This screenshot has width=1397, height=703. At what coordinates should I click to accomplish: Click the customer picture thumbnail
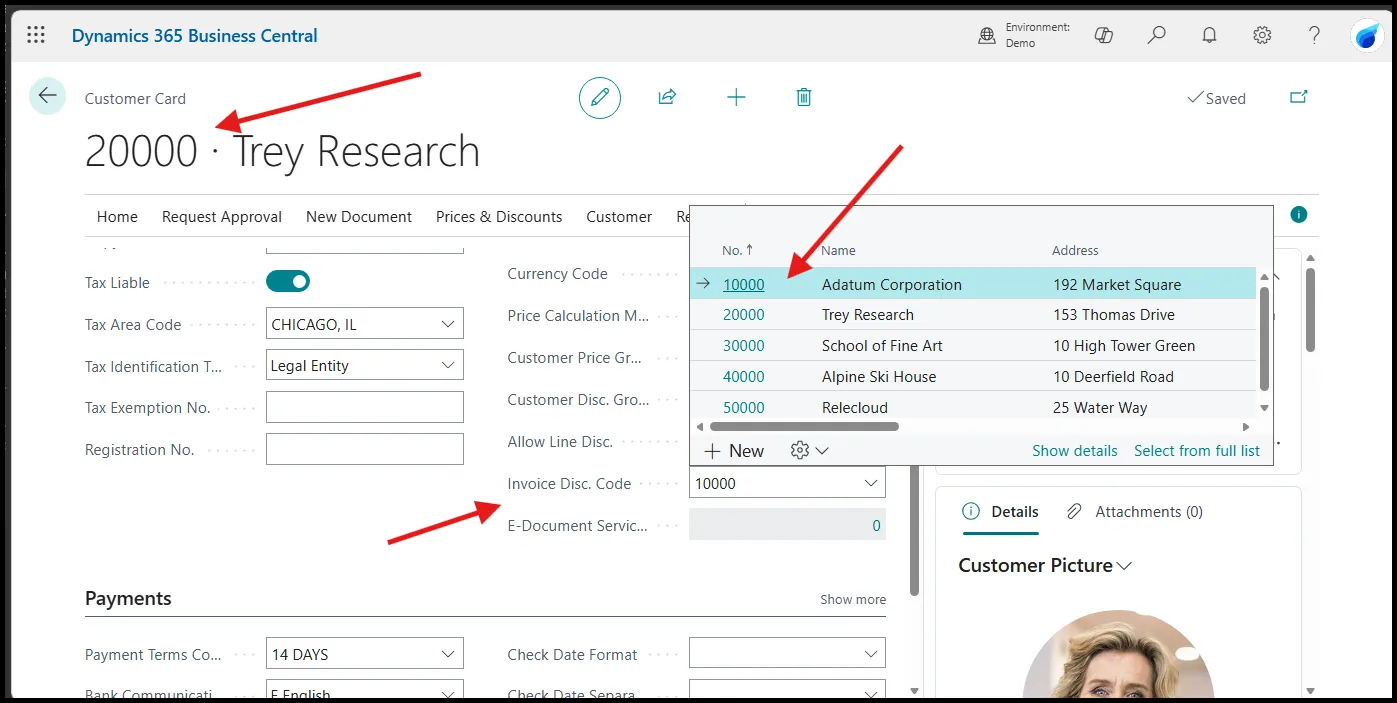click(1117, 655)
